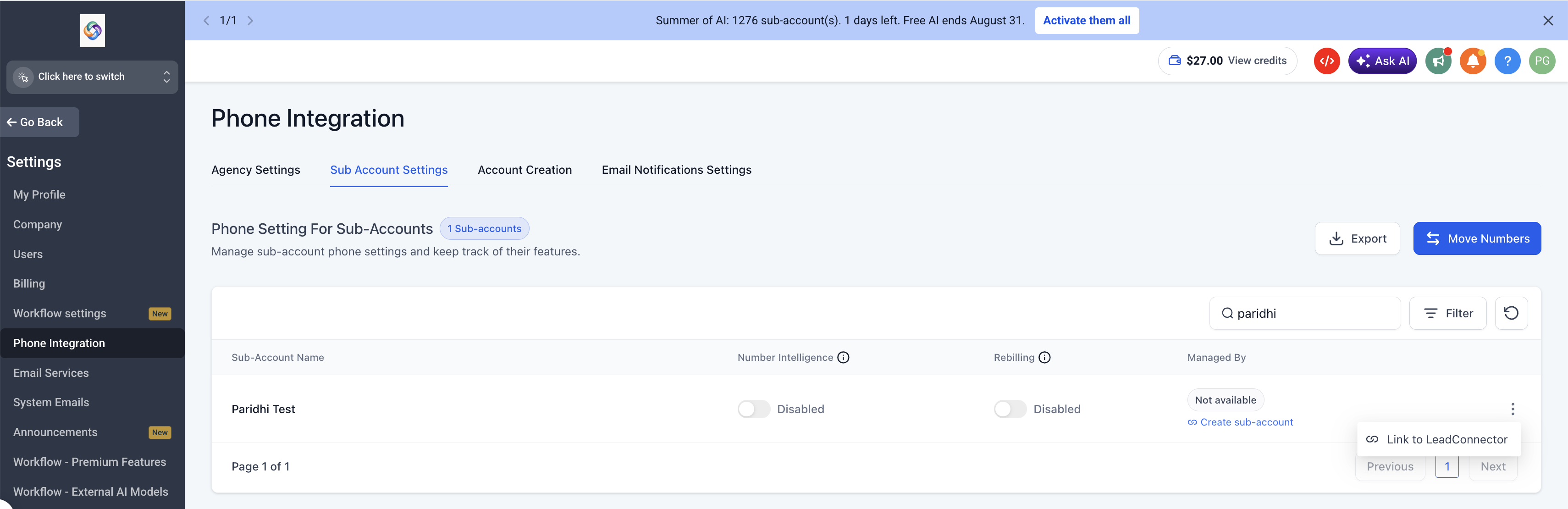Click the Managed By column header
The width and height of the screenshot is (1568, 509).
click(x=1216, y=357)
